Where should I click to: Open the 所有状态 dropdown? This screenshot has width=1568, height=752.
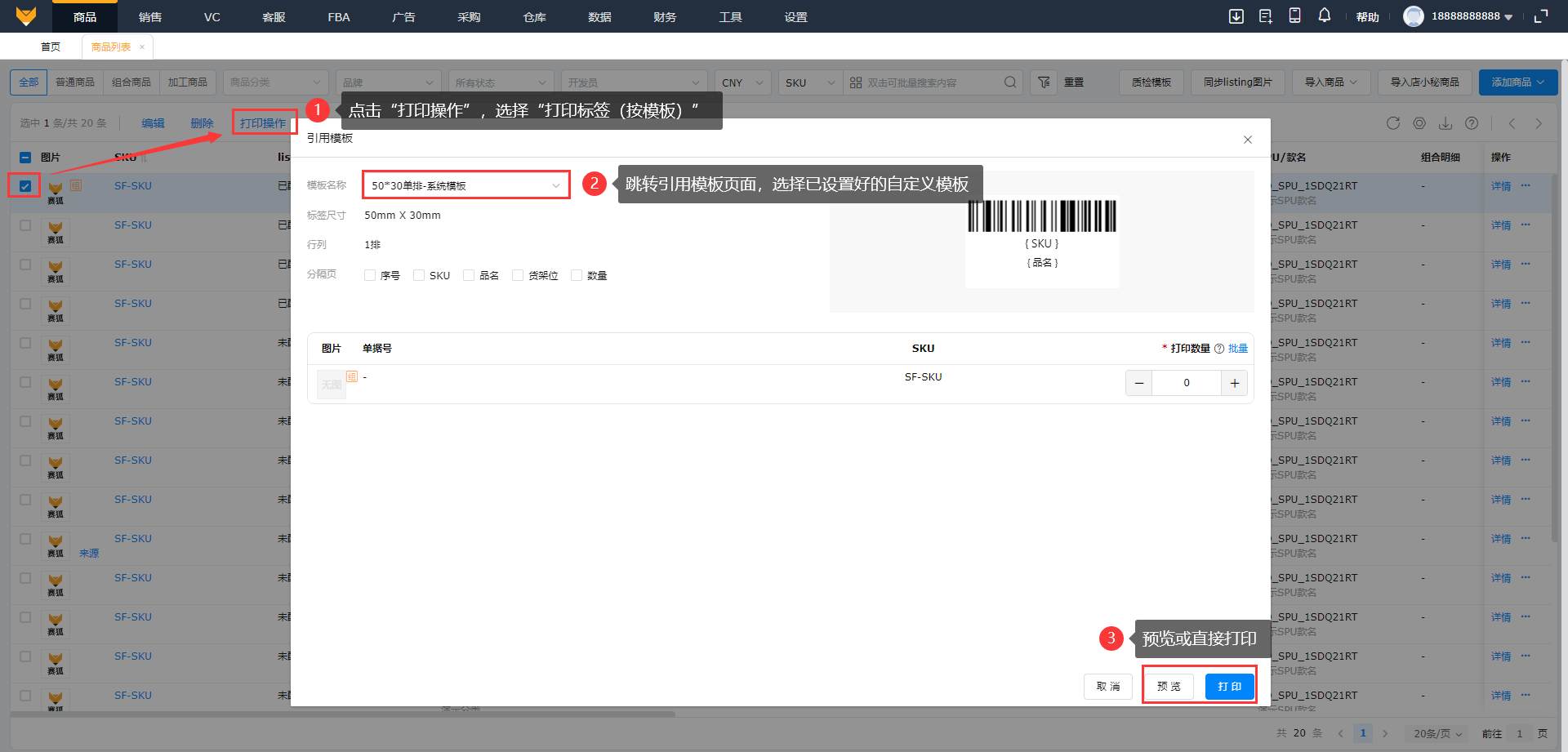(501, 82)
